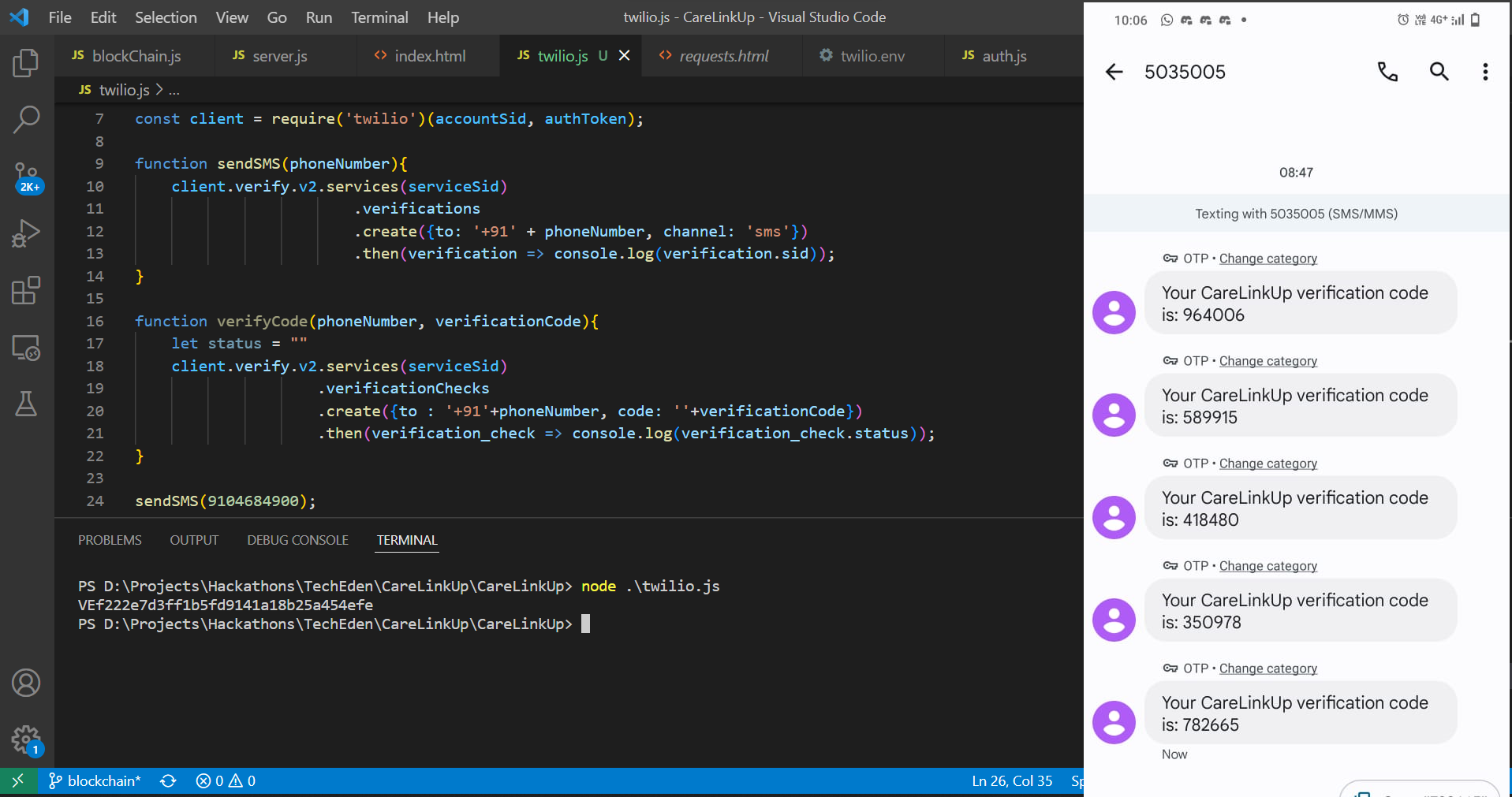Open the messaging app more options menu

(1485, 72)
